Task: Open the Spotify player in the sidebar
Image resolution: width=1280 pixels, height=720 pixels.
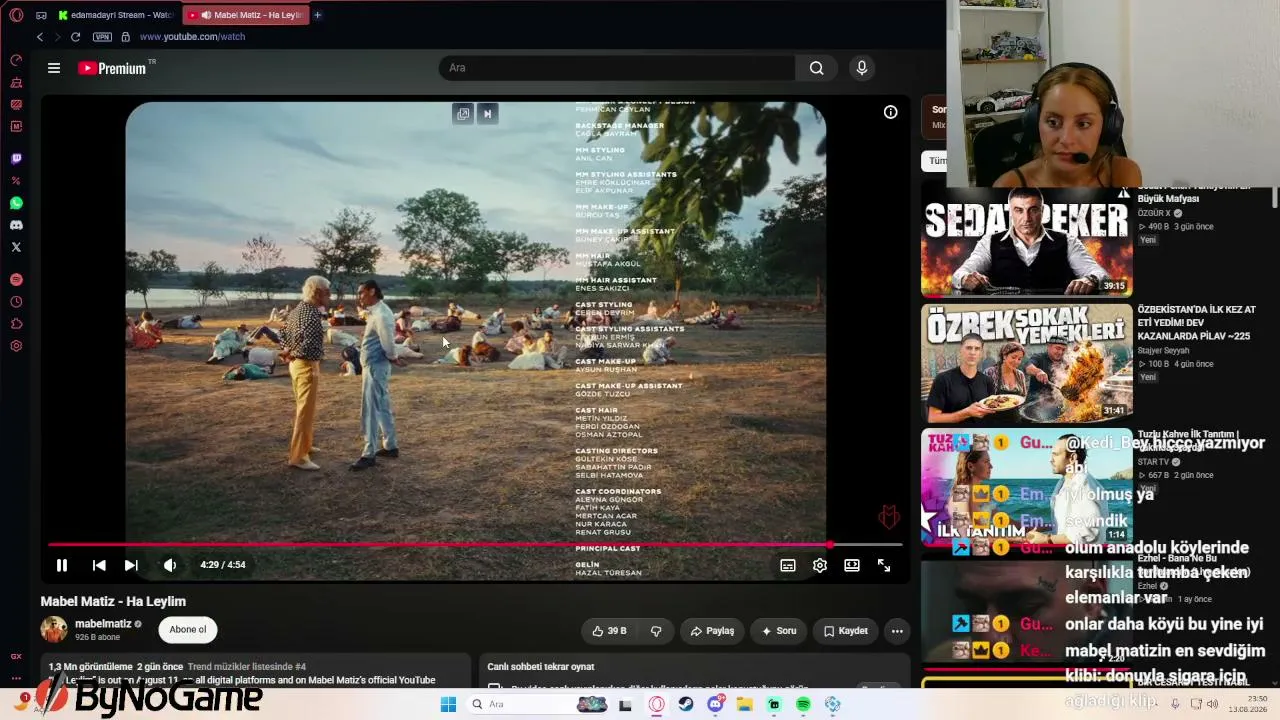Action: coord(16,280)
